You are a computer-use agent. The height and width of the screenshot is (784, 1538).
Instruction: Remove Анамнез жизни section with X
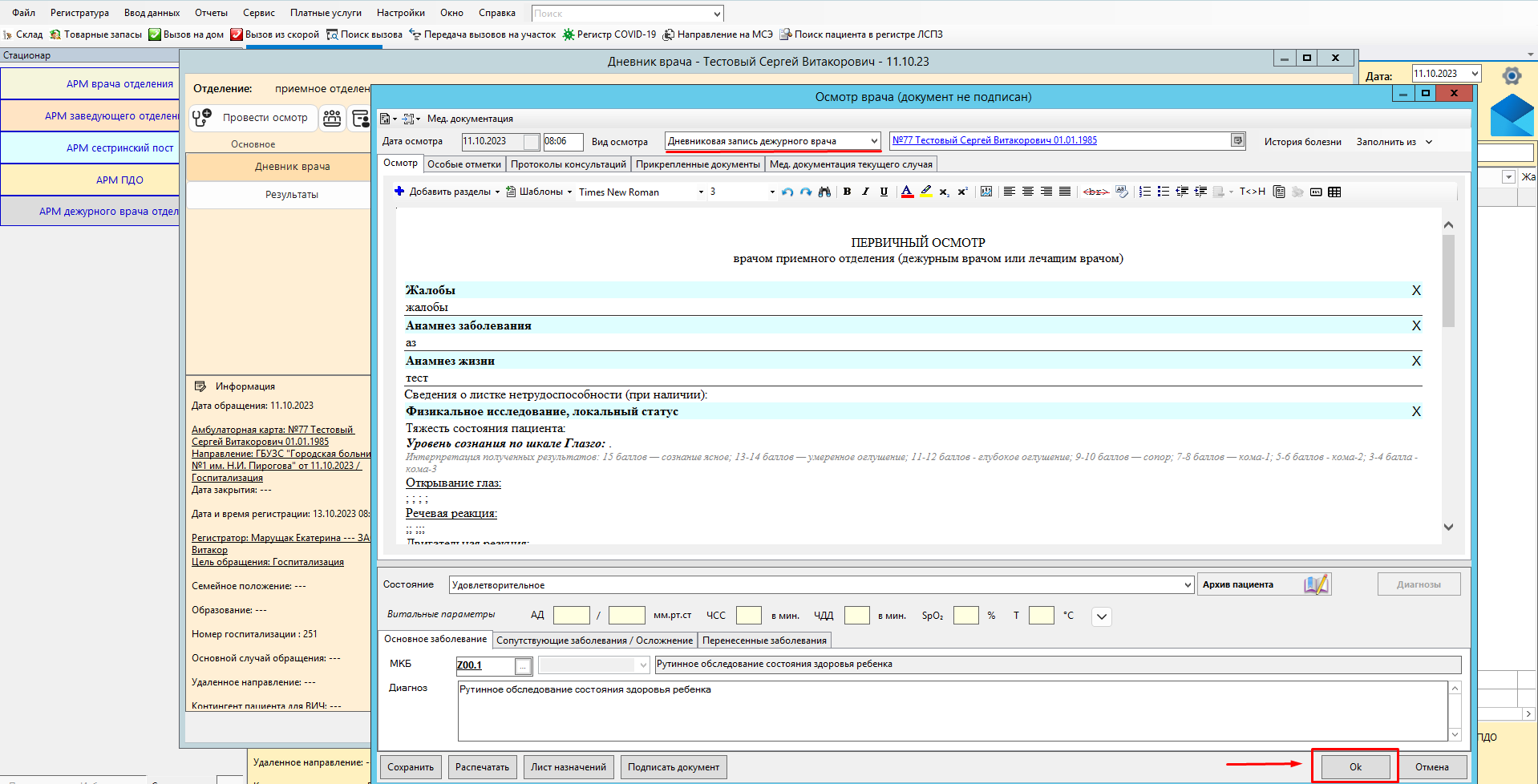(1416, 361)
